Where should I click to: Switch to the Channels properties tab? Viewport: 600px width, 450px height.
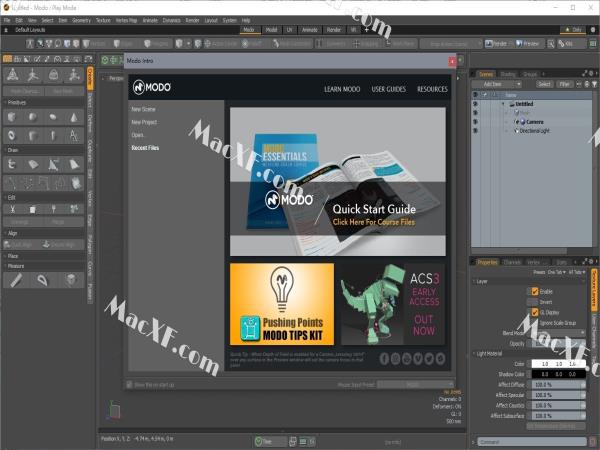[x=512, y=262]
